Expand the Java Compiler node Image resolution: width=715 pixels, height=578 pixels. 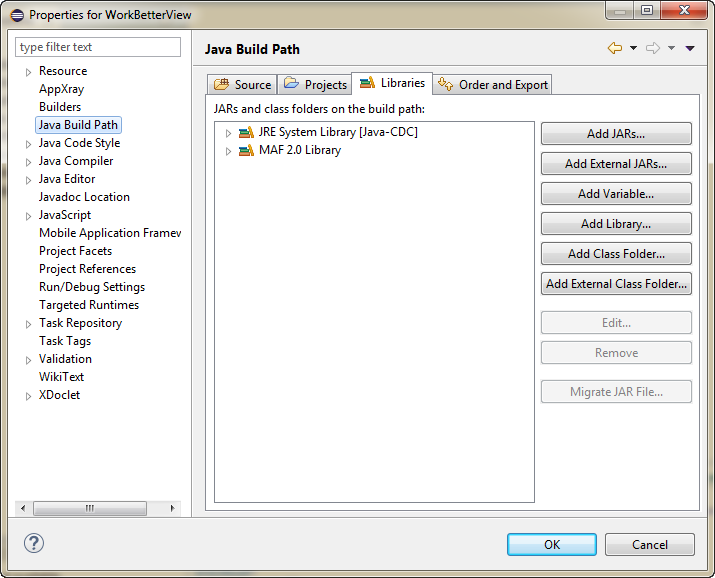[28, 162]
